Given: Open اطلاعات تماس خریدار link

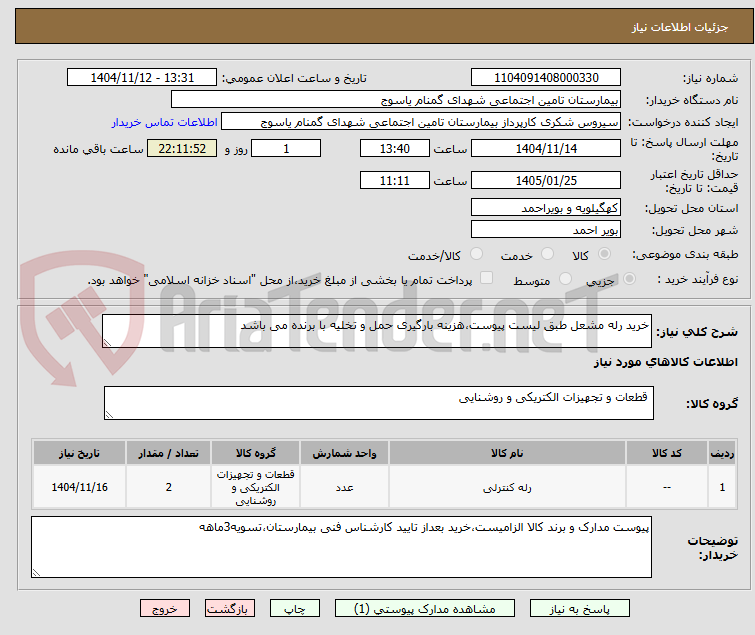Looking at the screenshot, I should click(165, 122).
